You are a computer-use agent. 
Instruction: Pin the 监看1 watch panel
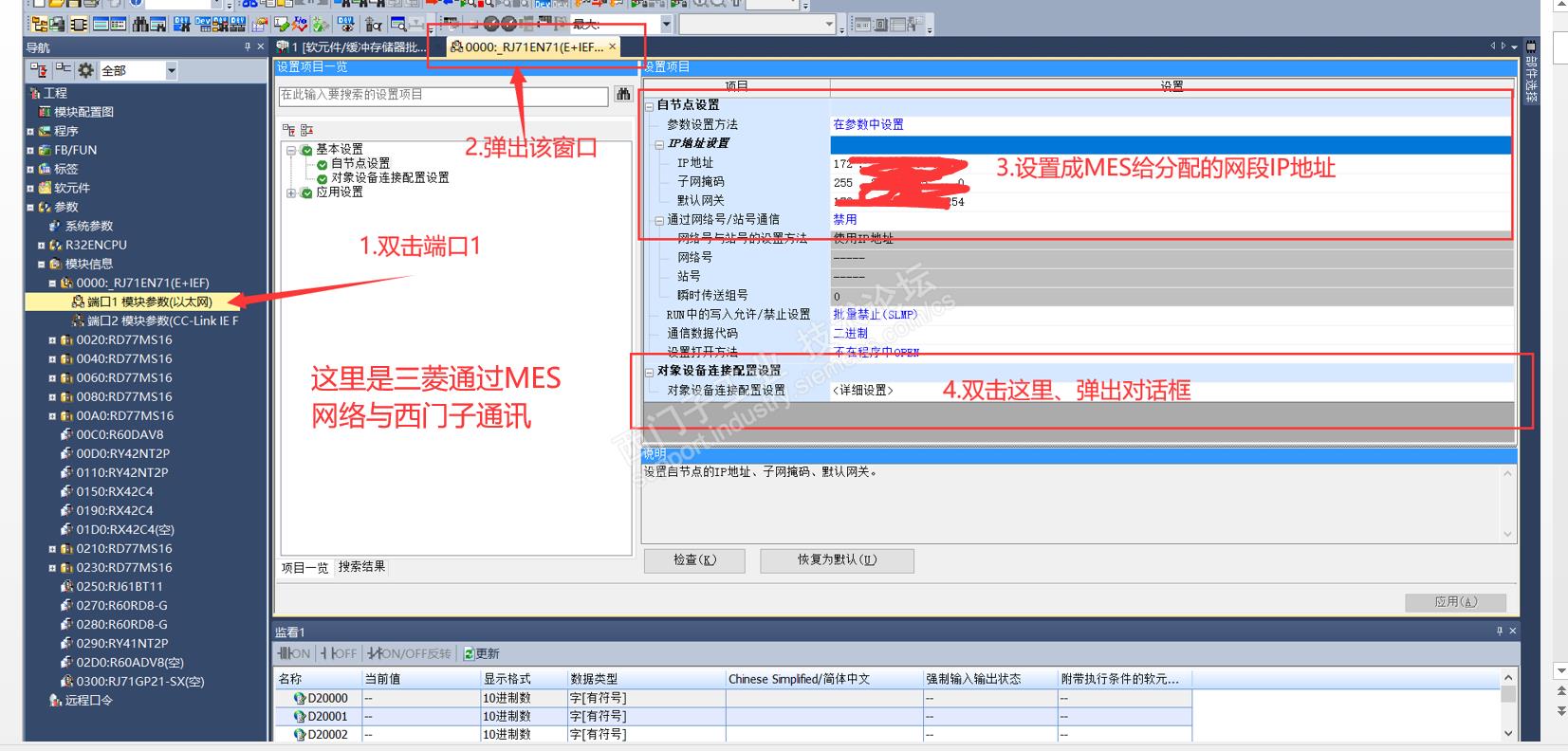click(x=1500, y=631)
